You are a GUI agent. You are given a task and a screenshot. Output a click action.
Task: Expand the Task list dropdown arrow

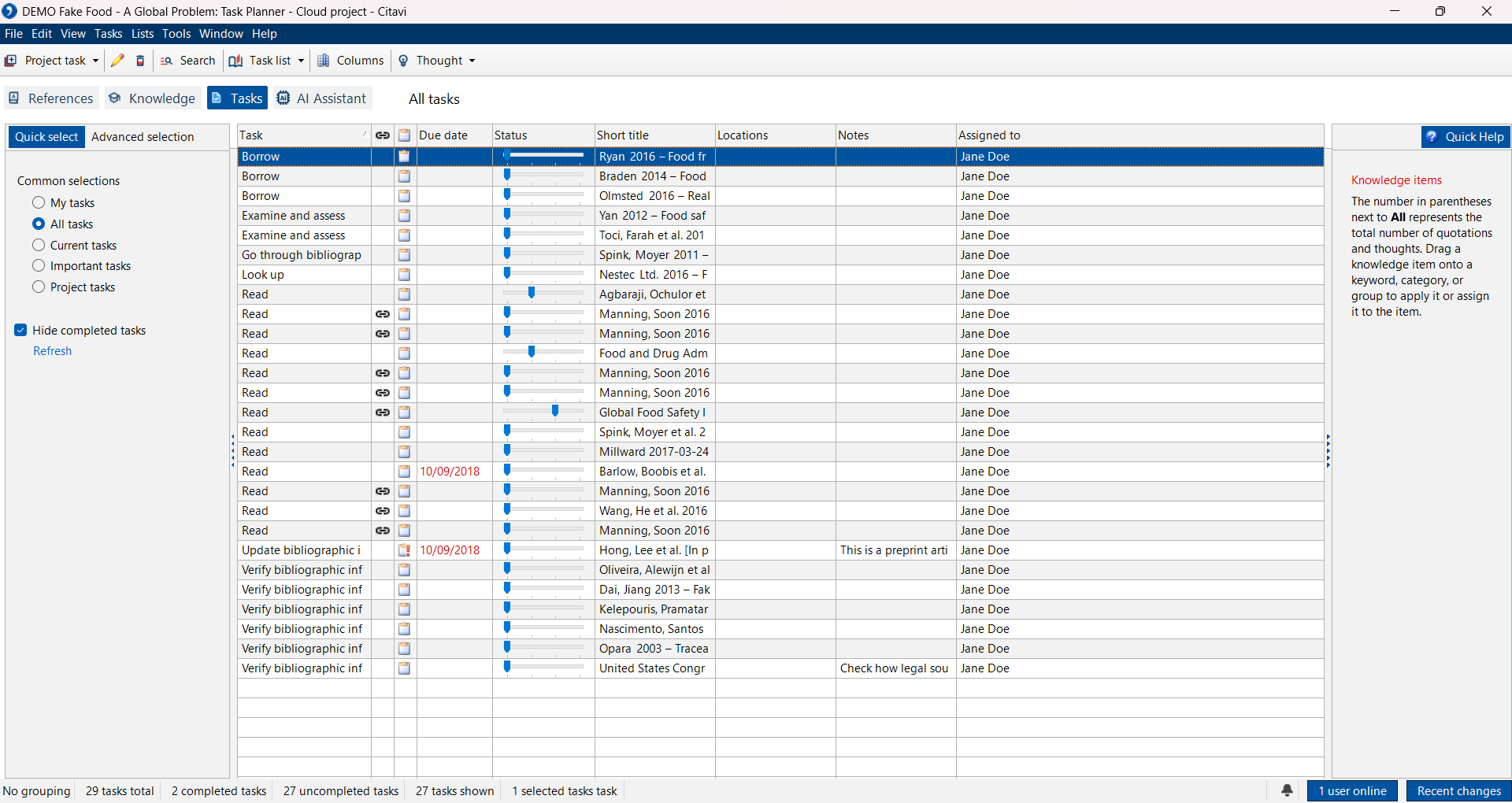[301, 61]
